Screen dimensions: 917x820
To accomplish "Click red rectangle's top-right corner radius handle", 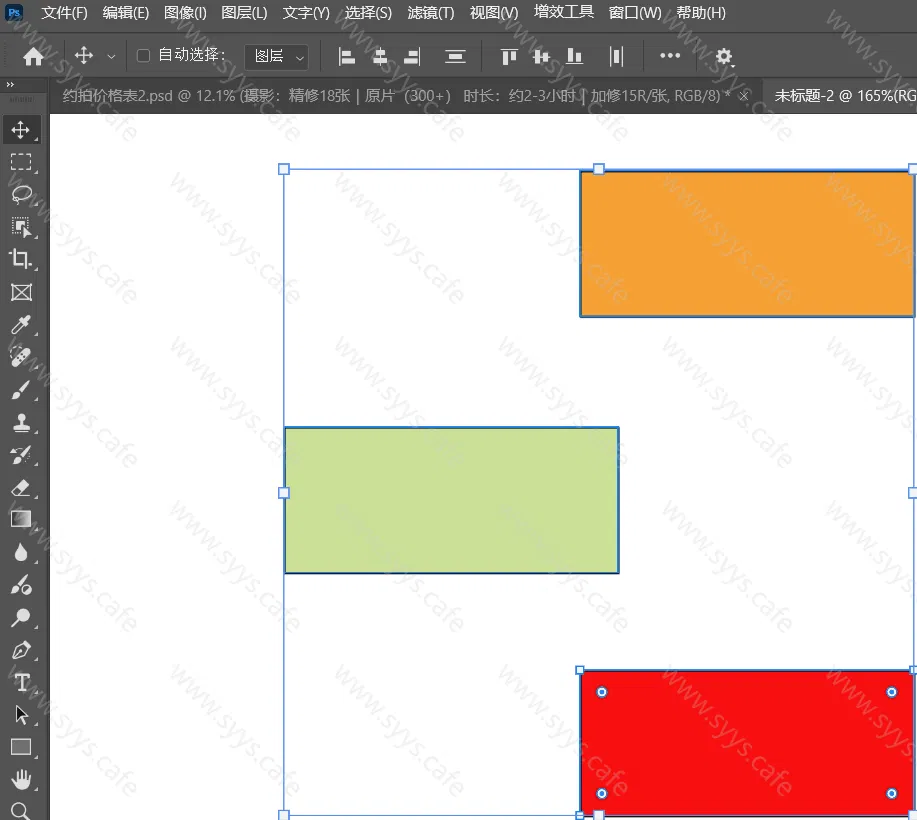I will coord(891,692).
